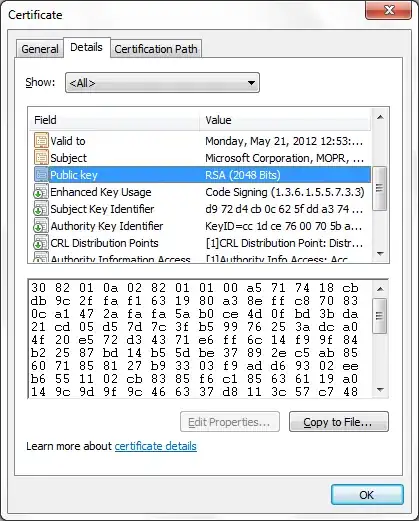Select the Subject Key Identifier row
Image resolution: width=419 pixels, height=521 pixels.
pos(201,209)
